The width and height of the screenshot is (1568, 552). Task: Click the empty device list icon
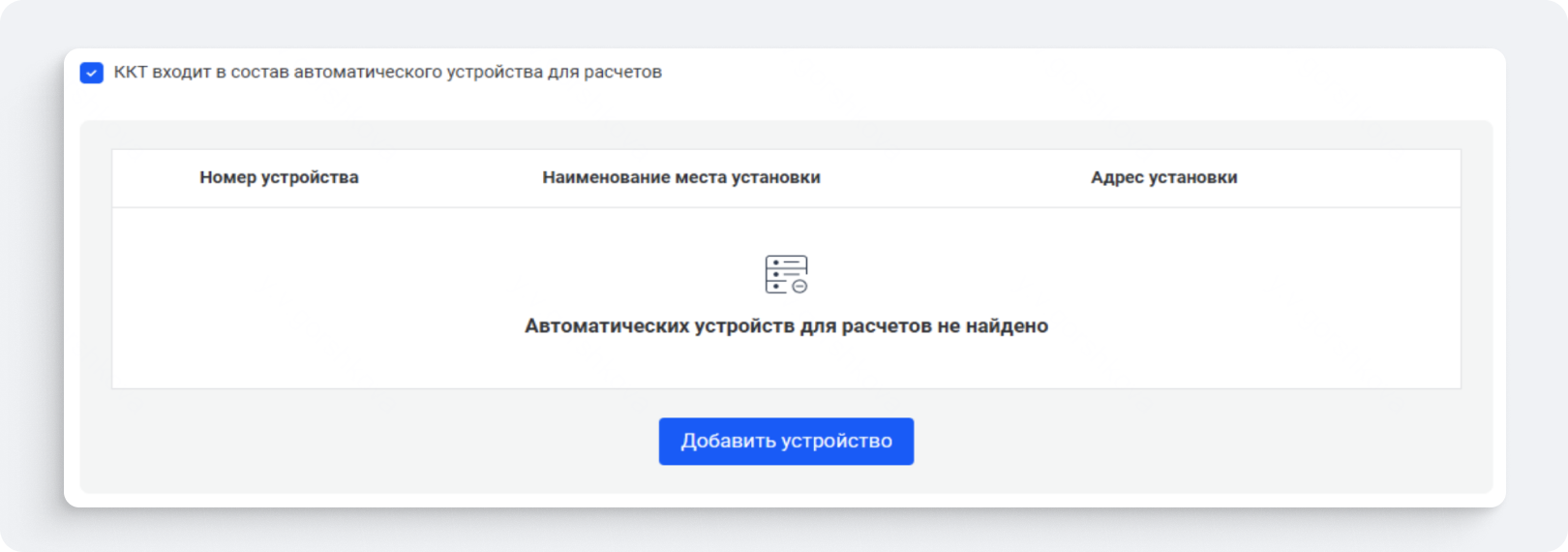click(x=785, y=274)
